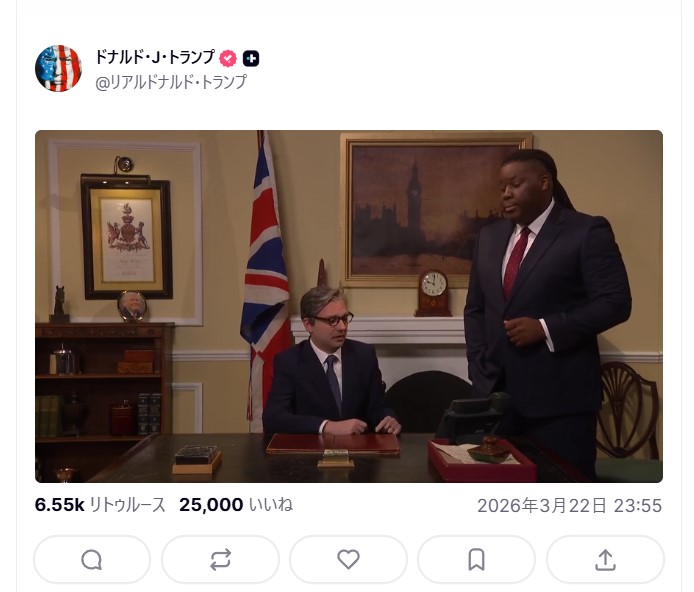694x592 pixels.
Task: Click the reply speech bubble icon
Action: (92, 560)
